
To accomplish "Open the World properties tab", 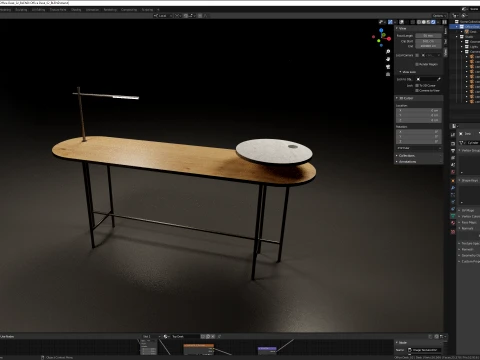I will (453, 172).
